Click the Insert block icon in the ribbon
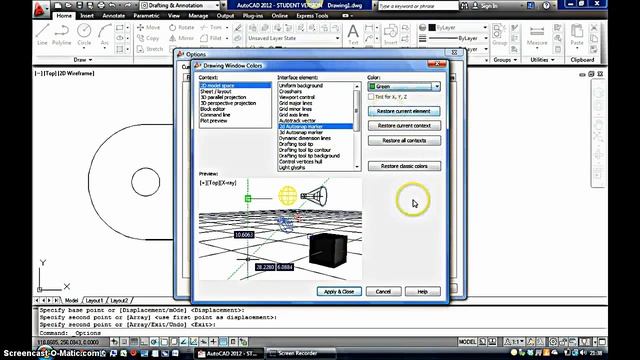Viewport: 640px width, 360px height. (x=390, y=34)
